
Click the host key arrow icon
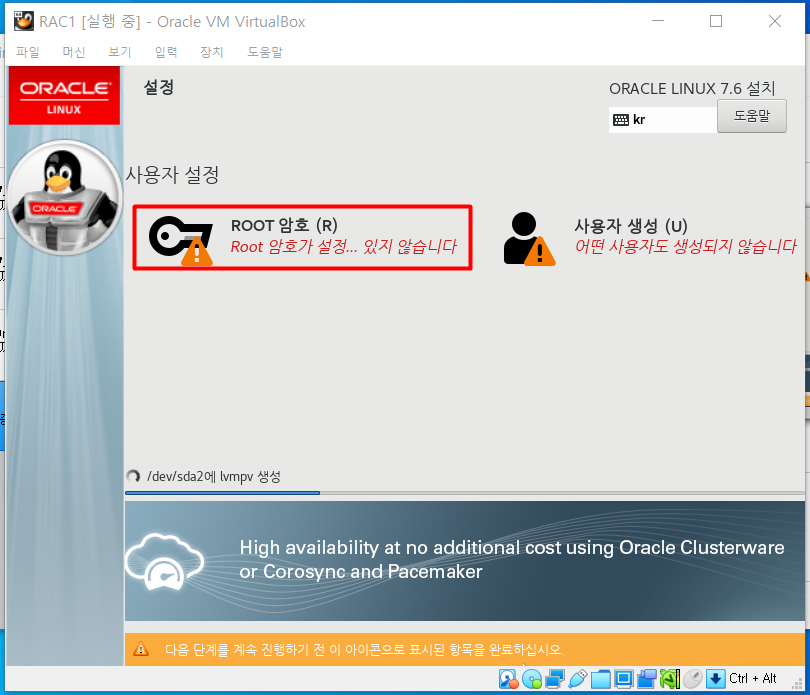(x=715, y=679)
